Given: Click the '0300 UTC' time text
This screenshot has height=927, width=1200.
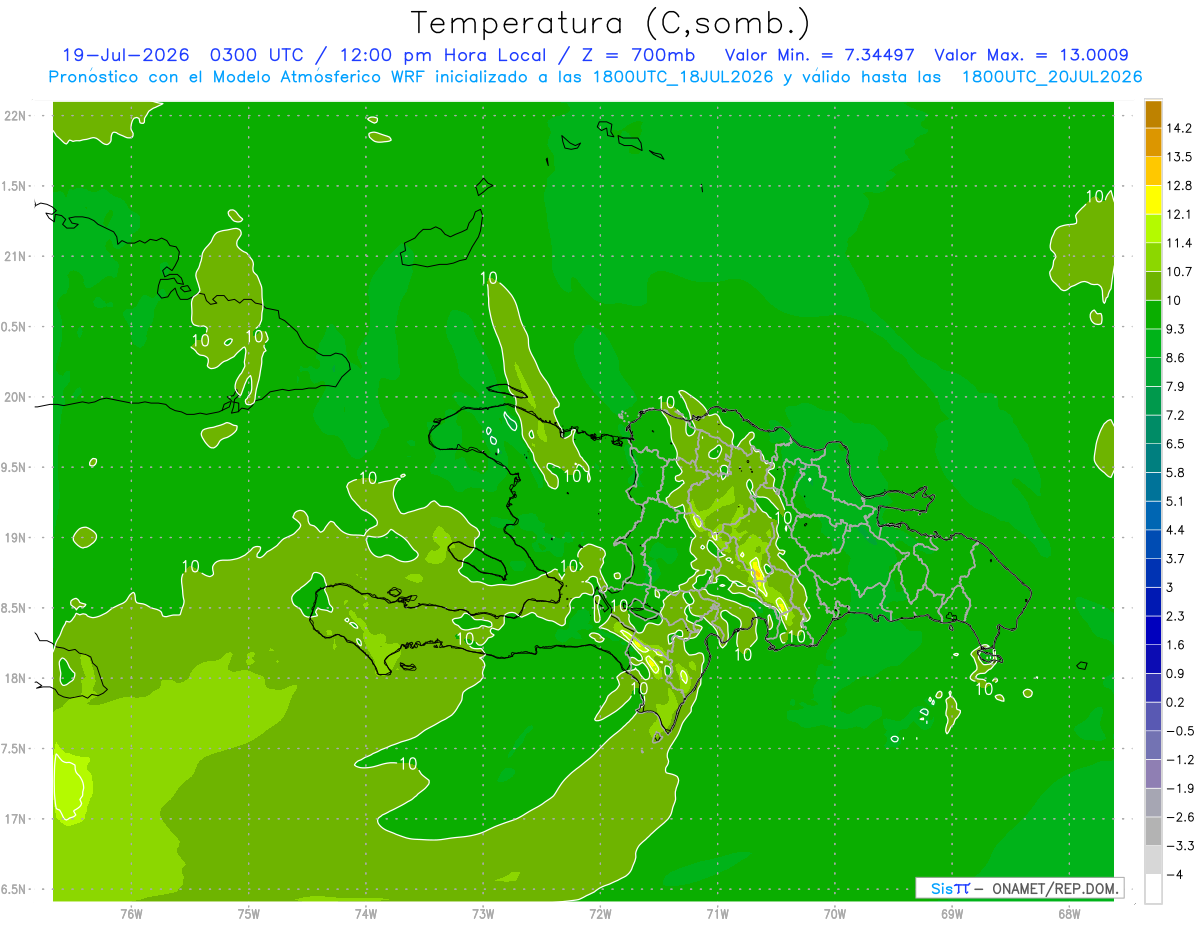Looking at the screenshot, I should [x=258, y=55].
